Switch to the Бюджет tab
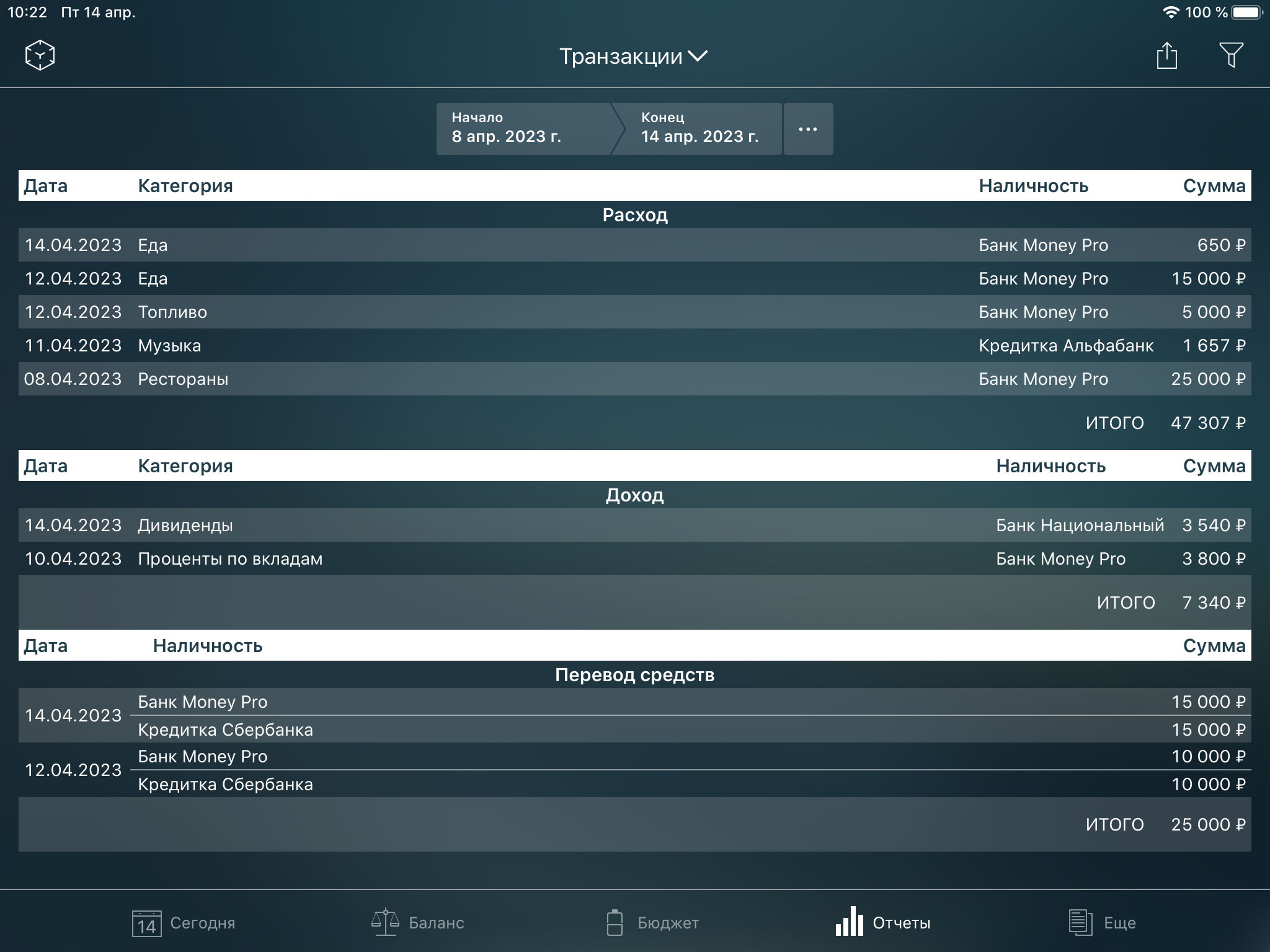 (652, 923)
